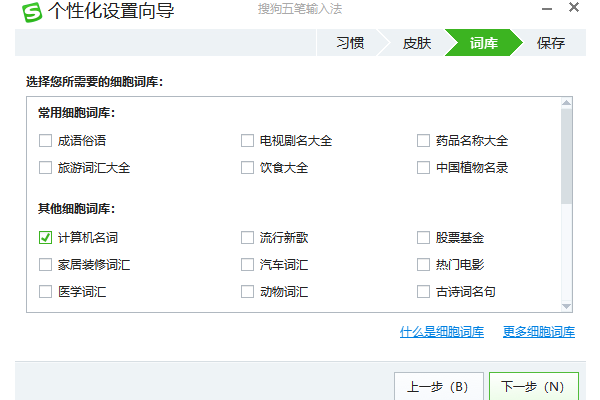This screenshot has height=400, width=600.
Task: Enable the 流行新歌 checkbox
Action: pyautogui.click(x=247, y=238)
